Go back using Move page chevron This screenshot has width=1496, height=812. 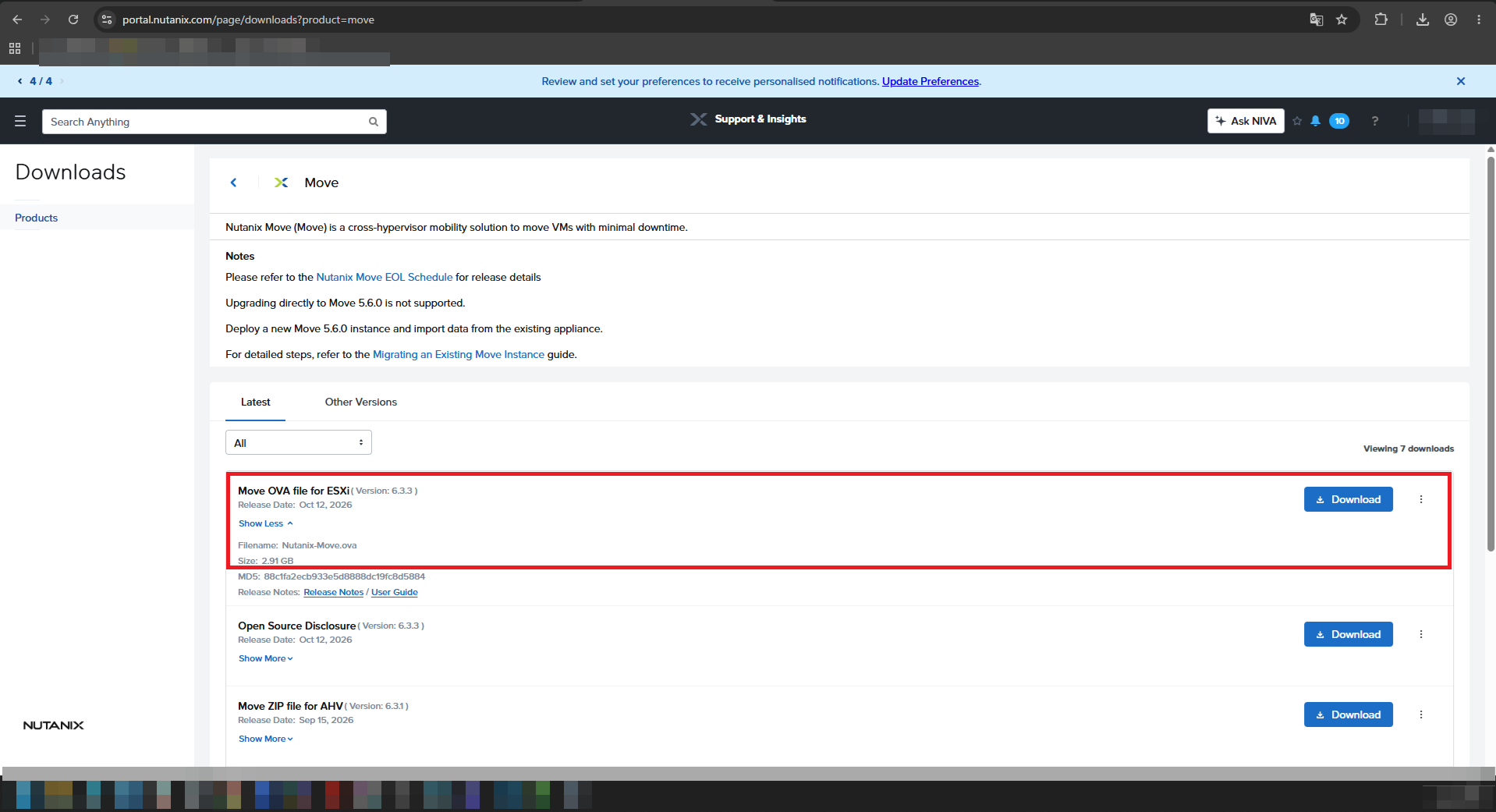[233, 183]
